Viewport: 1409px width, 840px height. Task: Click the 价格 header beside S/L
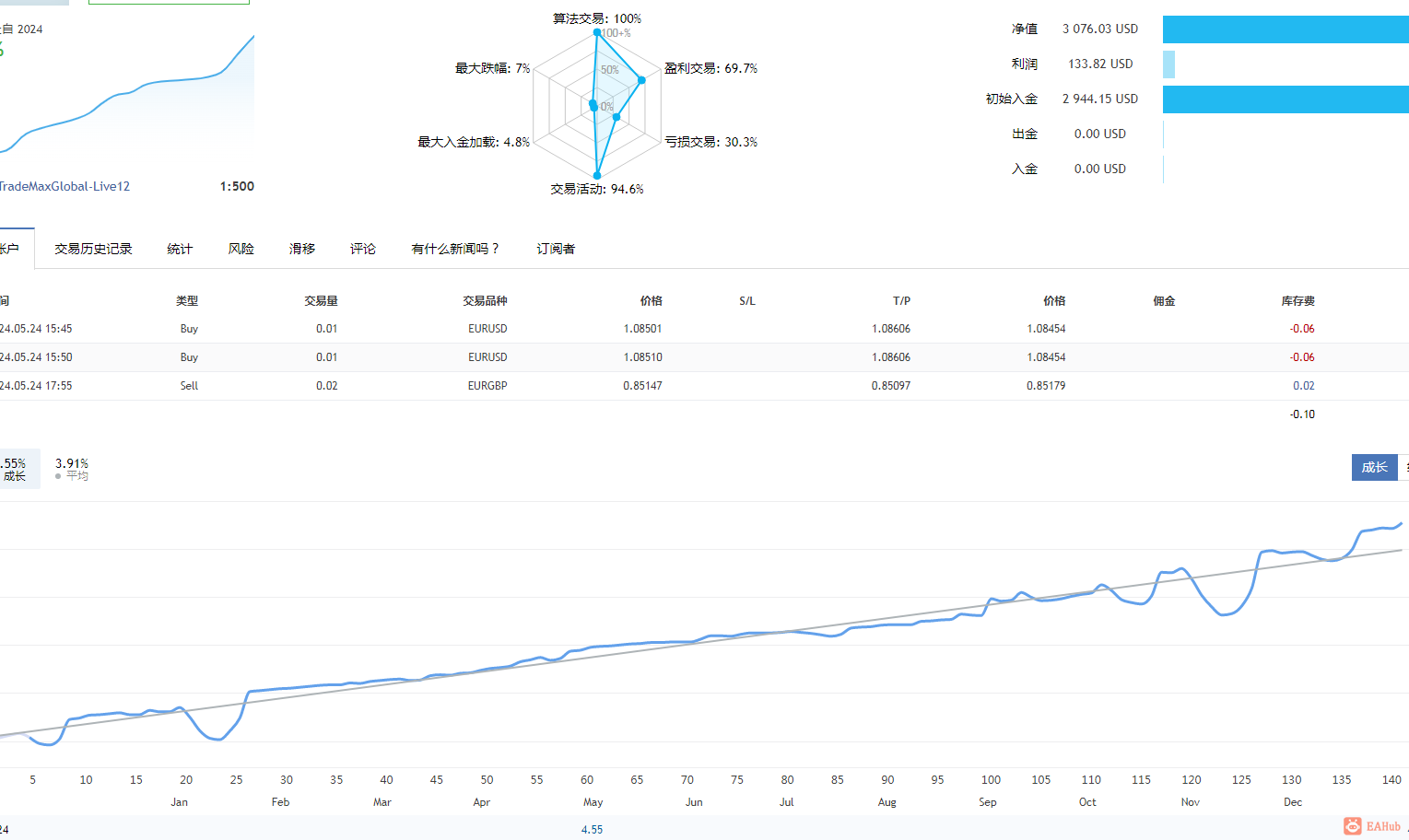point(651,301)
